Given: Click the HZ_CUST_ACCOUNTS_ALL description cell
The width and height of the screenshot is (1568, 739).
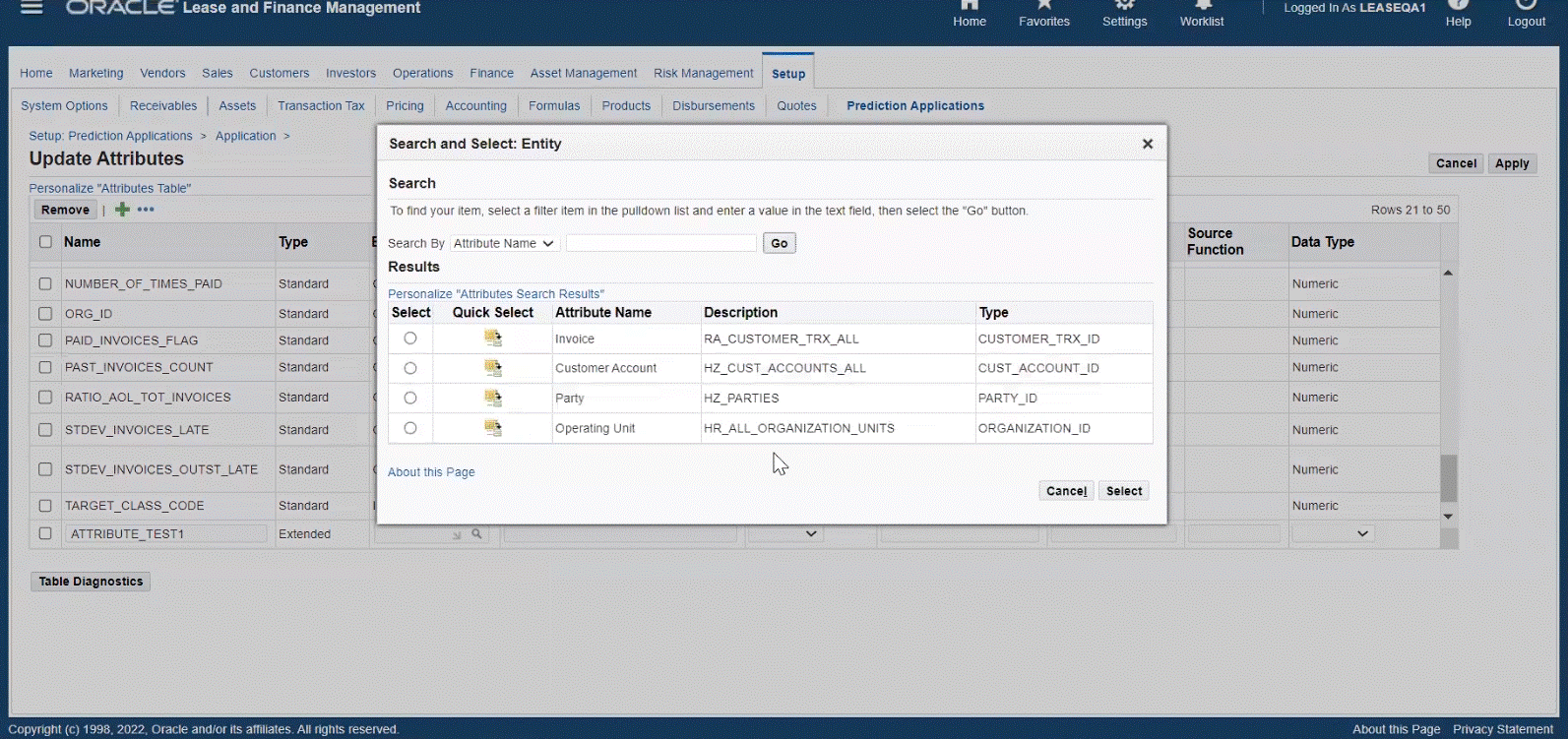Looking at the screenshot, I should click(x=838, y=368).
